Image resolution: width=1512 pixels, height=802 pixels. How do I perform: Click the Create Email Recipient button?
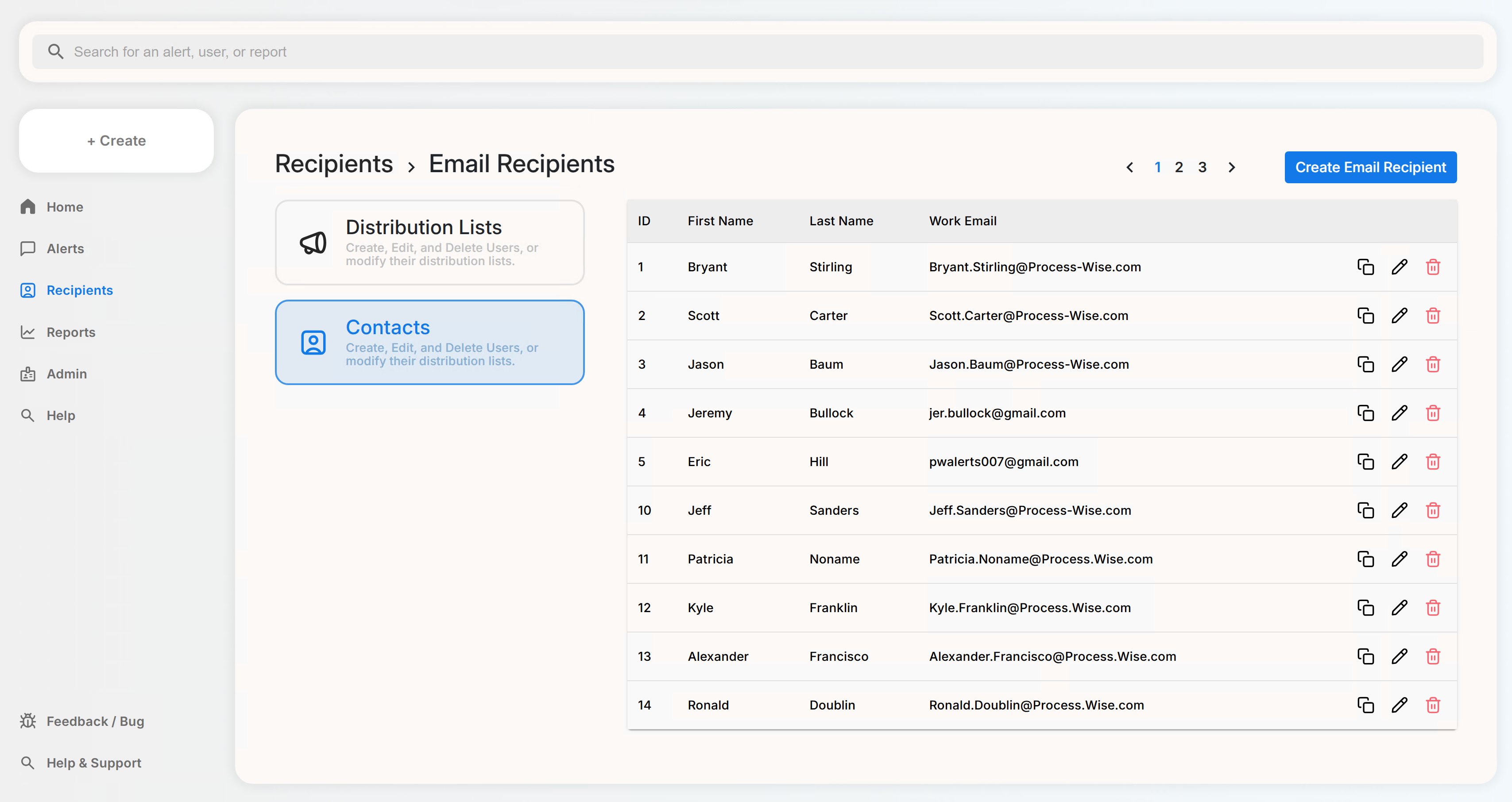click(x=1371, y=167)
